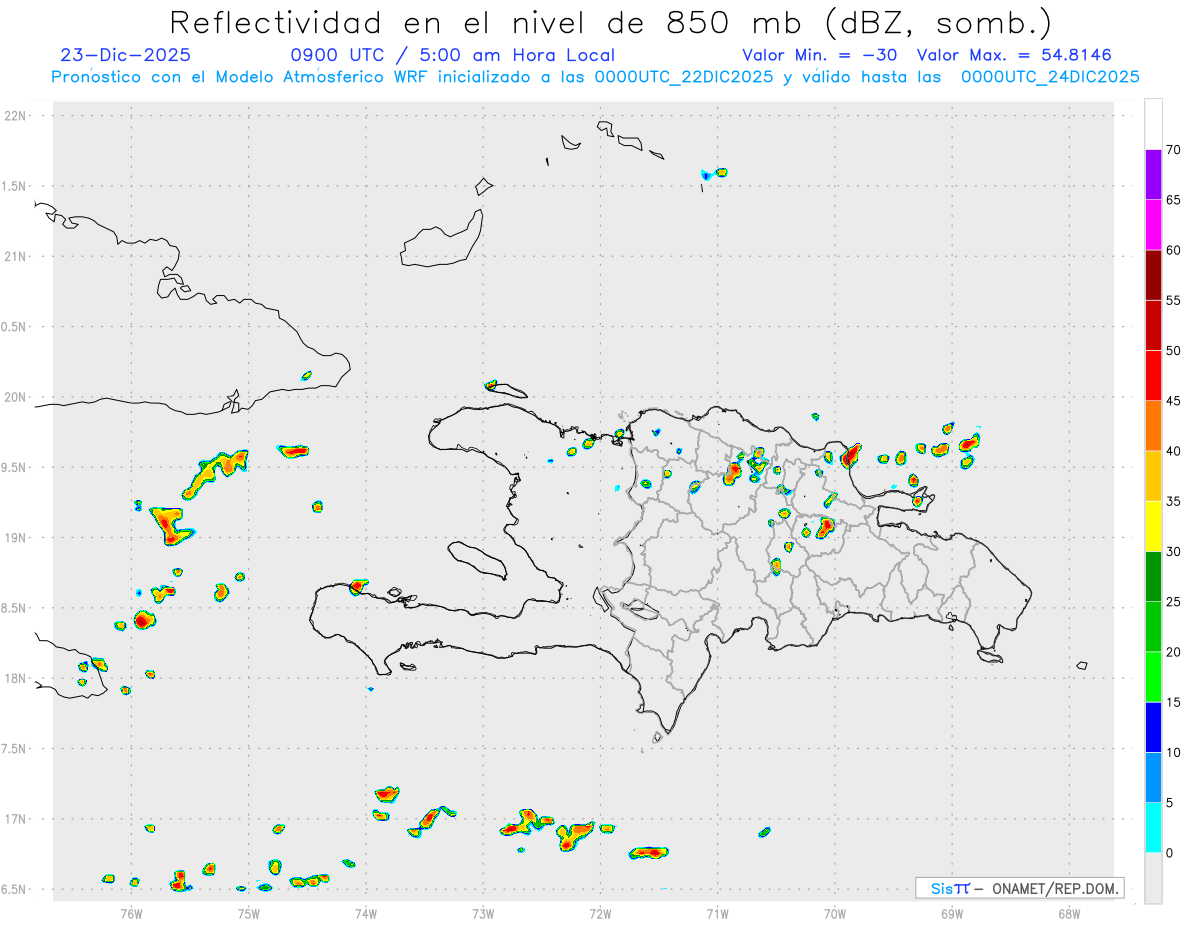The height and width of the screenshot is (927, 1200).
Task: Click the purple 65–70 dBZ color bar segment
Action: [x=1153, y=175]
